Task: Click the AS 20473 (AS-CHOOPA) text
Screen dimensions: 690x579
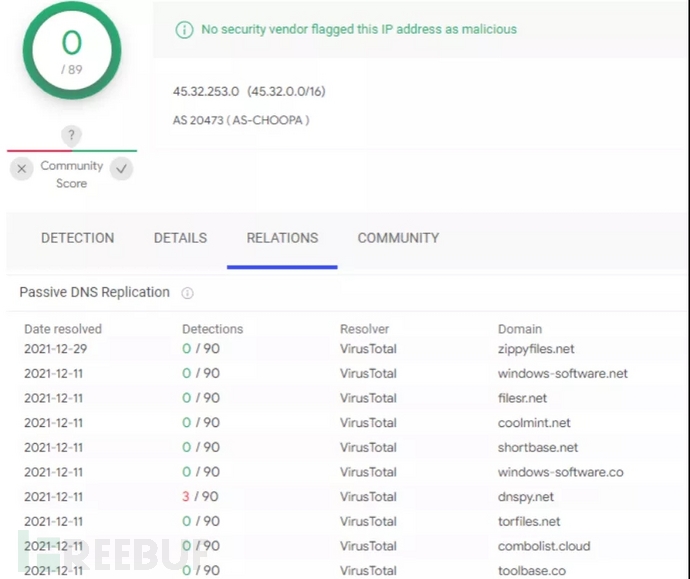Action: pyautogui.click(x=241, y=120)
